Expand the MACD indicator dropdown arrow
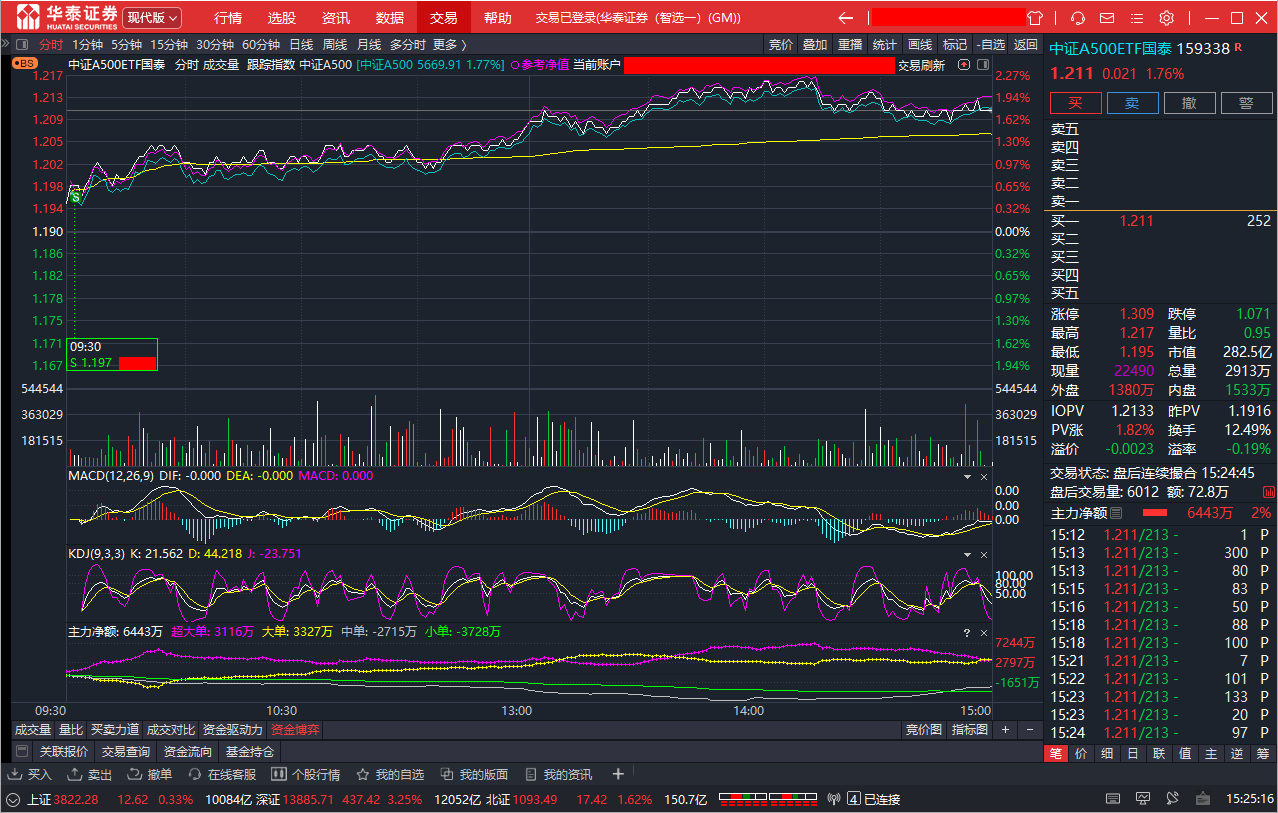 pos(967,477)
